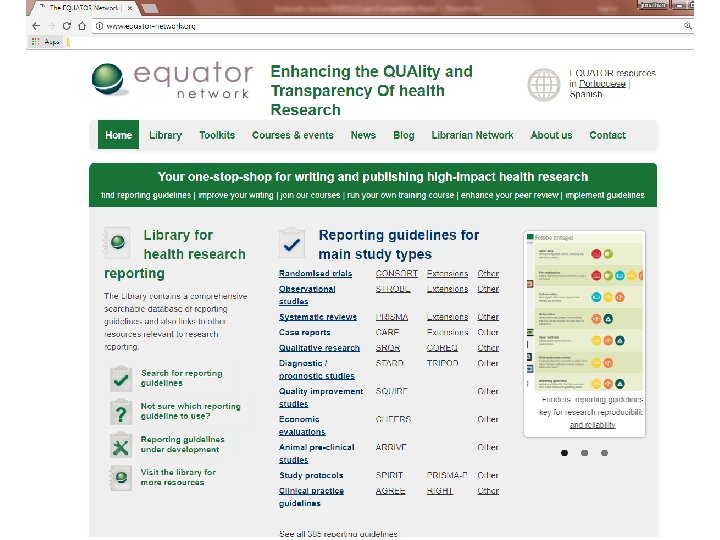Open the Home menu item
The image size is (720, 540).
point(118,135)
